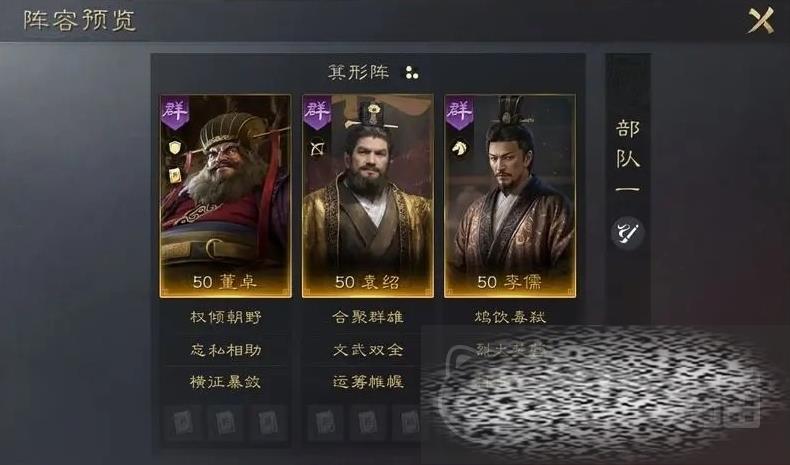Select the 鸩饮毒弑 skill
The width and height of the screenshot is (790, 465).
[x=510, y=317]
